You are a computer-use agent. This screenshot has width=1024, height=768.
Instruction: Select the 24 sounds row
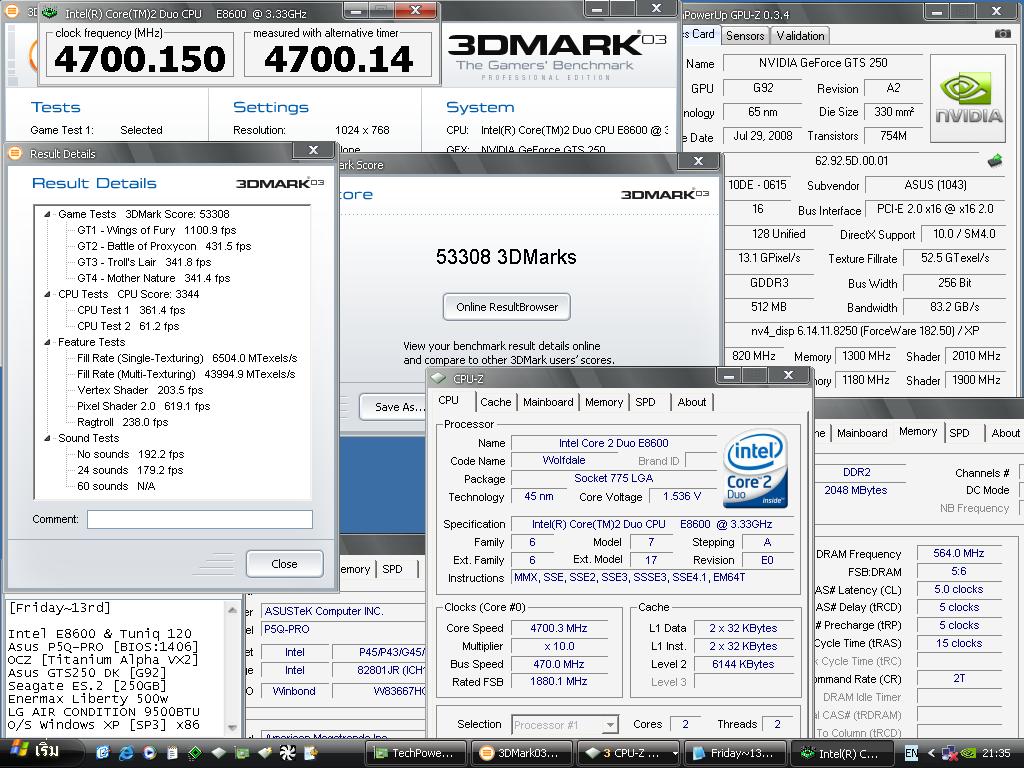pos(130,470)
